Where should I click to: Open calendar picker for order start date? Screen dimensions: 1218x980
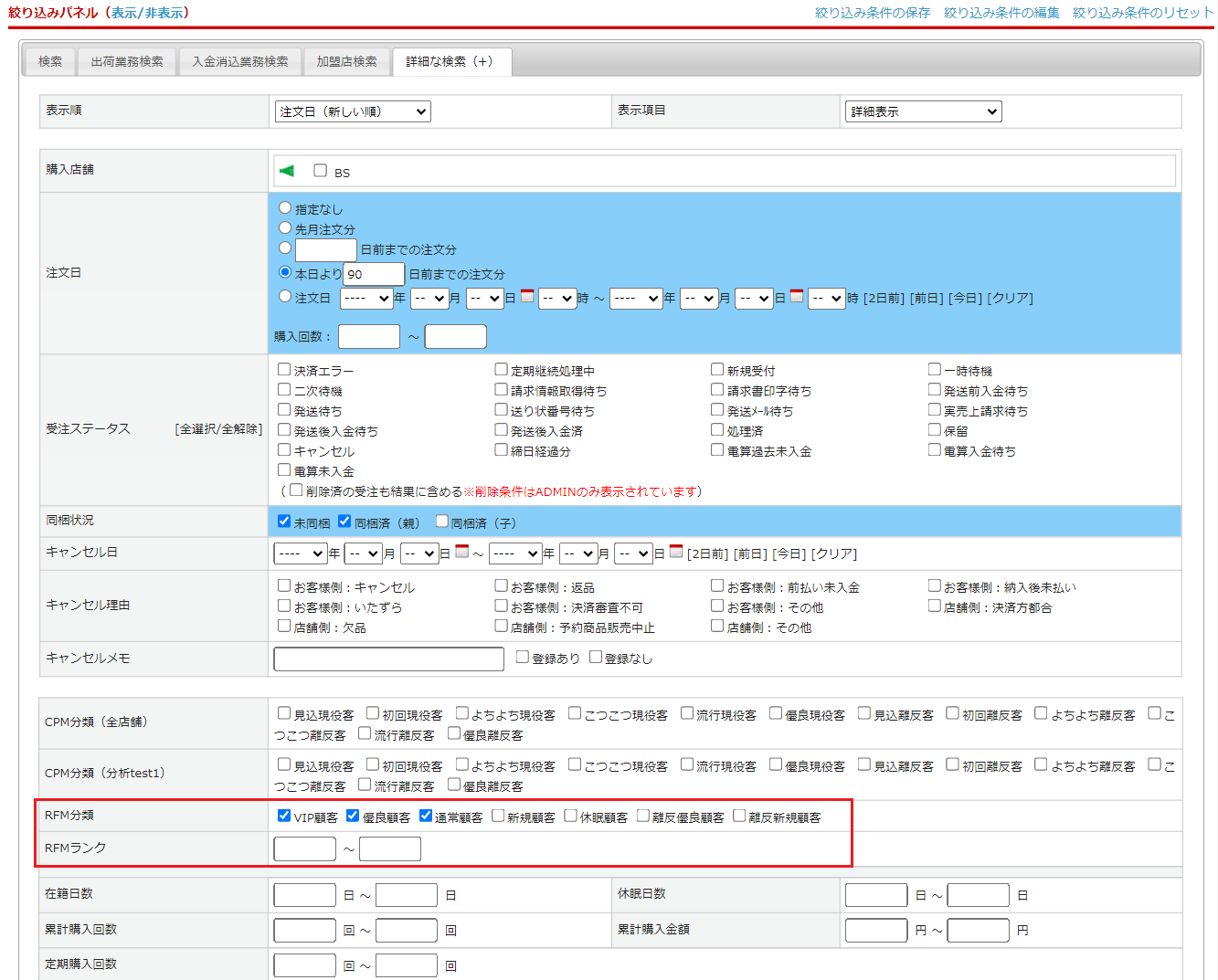tap(527, 296)
